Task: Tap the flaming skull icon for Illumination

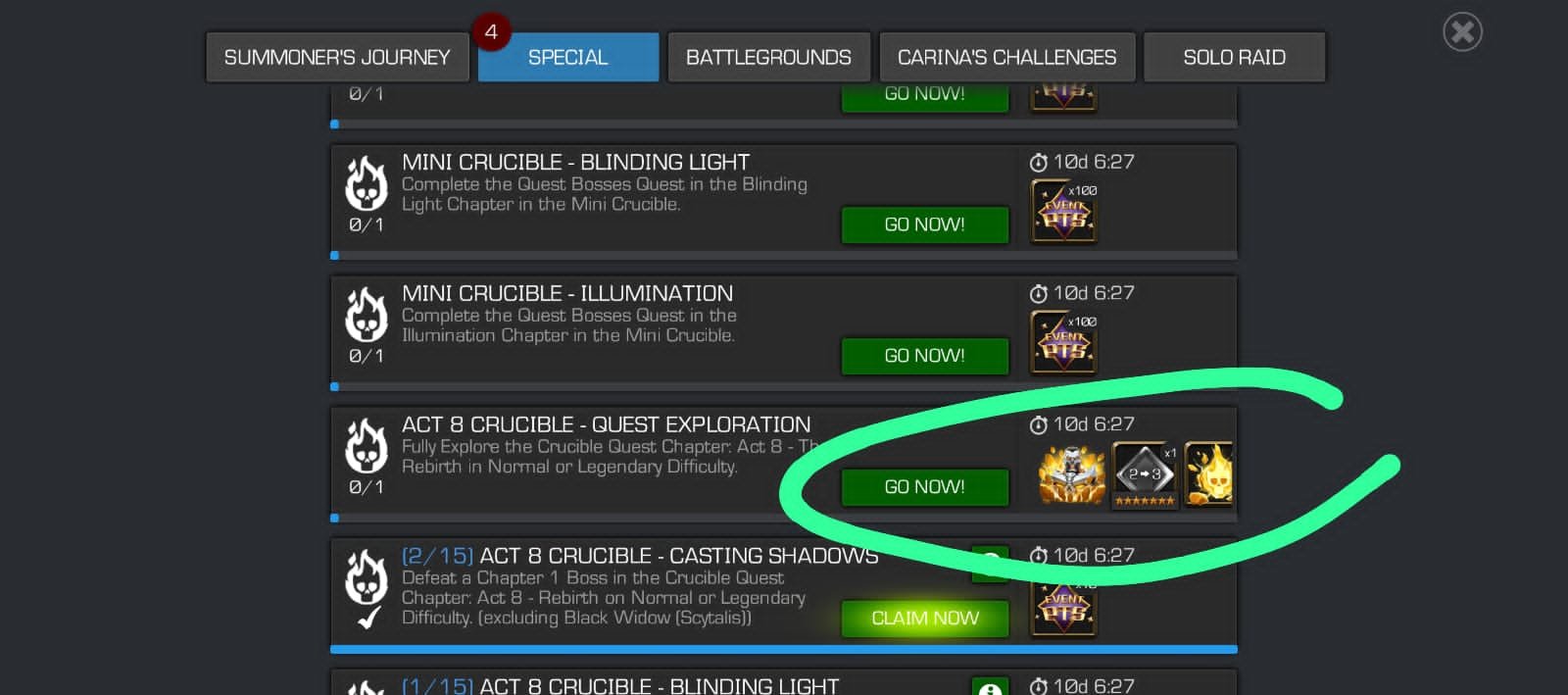Action: tap(366, 316)
